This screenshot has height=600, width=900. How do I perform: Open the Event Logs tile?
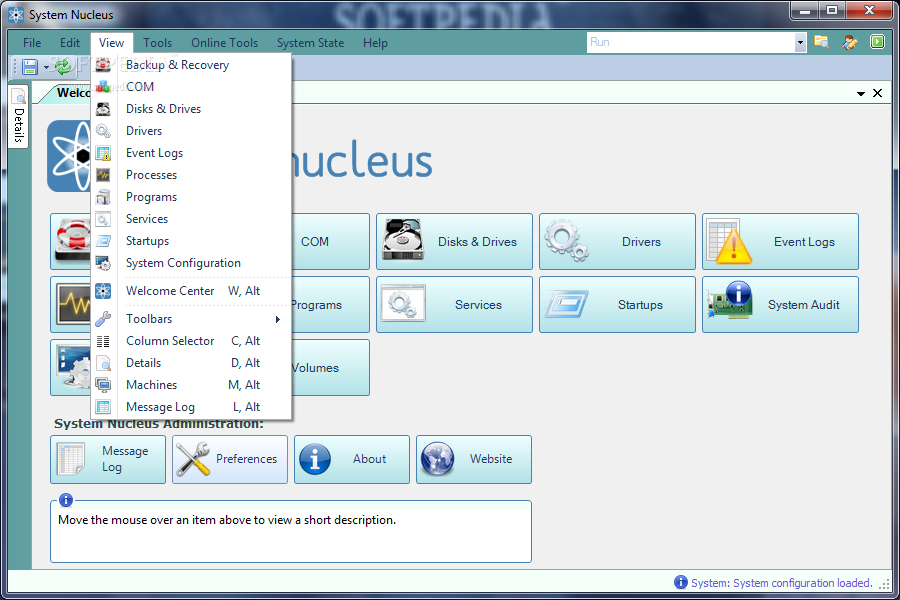(x=781, y=242)
